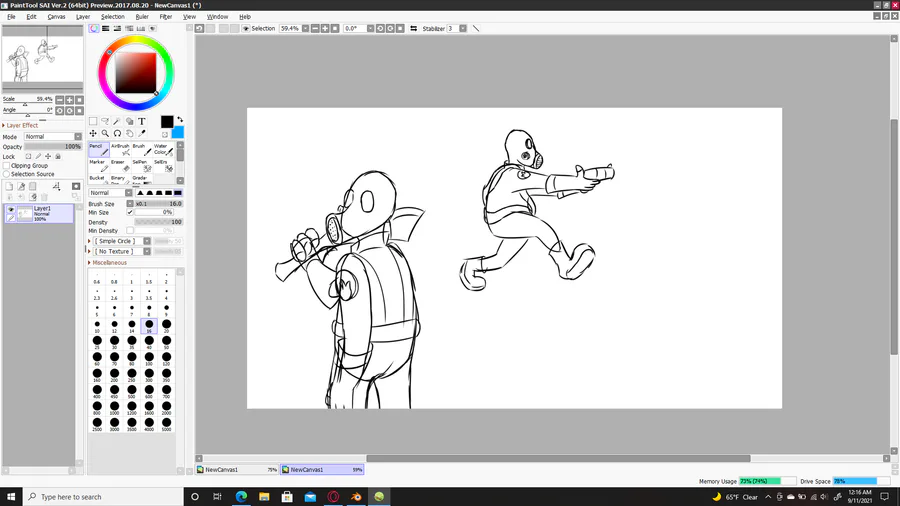Expand the Layer Effect section
Image resolution: width=900 pixels, height=506 pixels.
point(20,125)
